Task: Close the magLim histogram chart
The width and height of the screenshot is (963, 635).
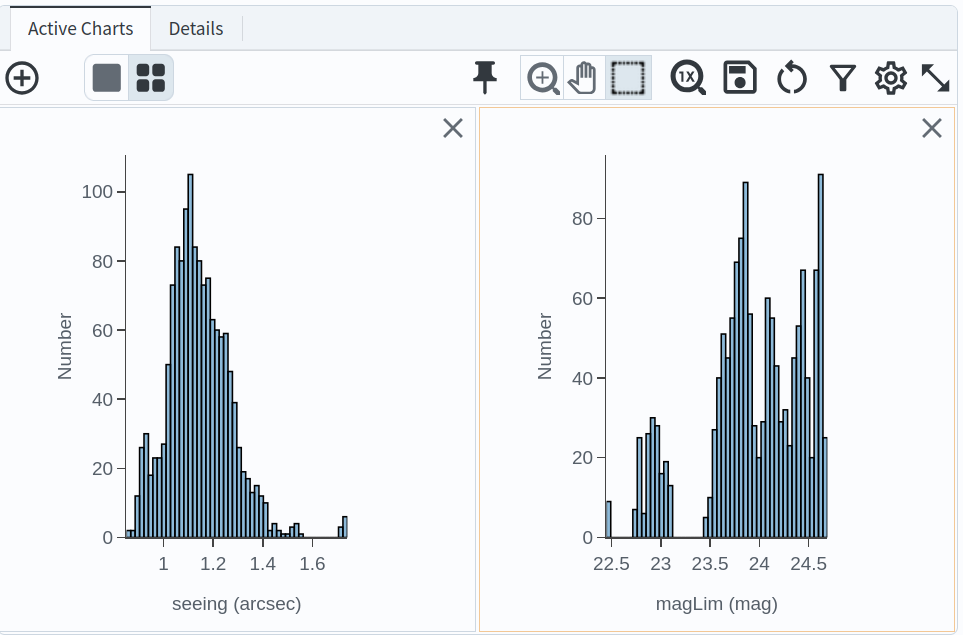Action: (x=932, y=128)
